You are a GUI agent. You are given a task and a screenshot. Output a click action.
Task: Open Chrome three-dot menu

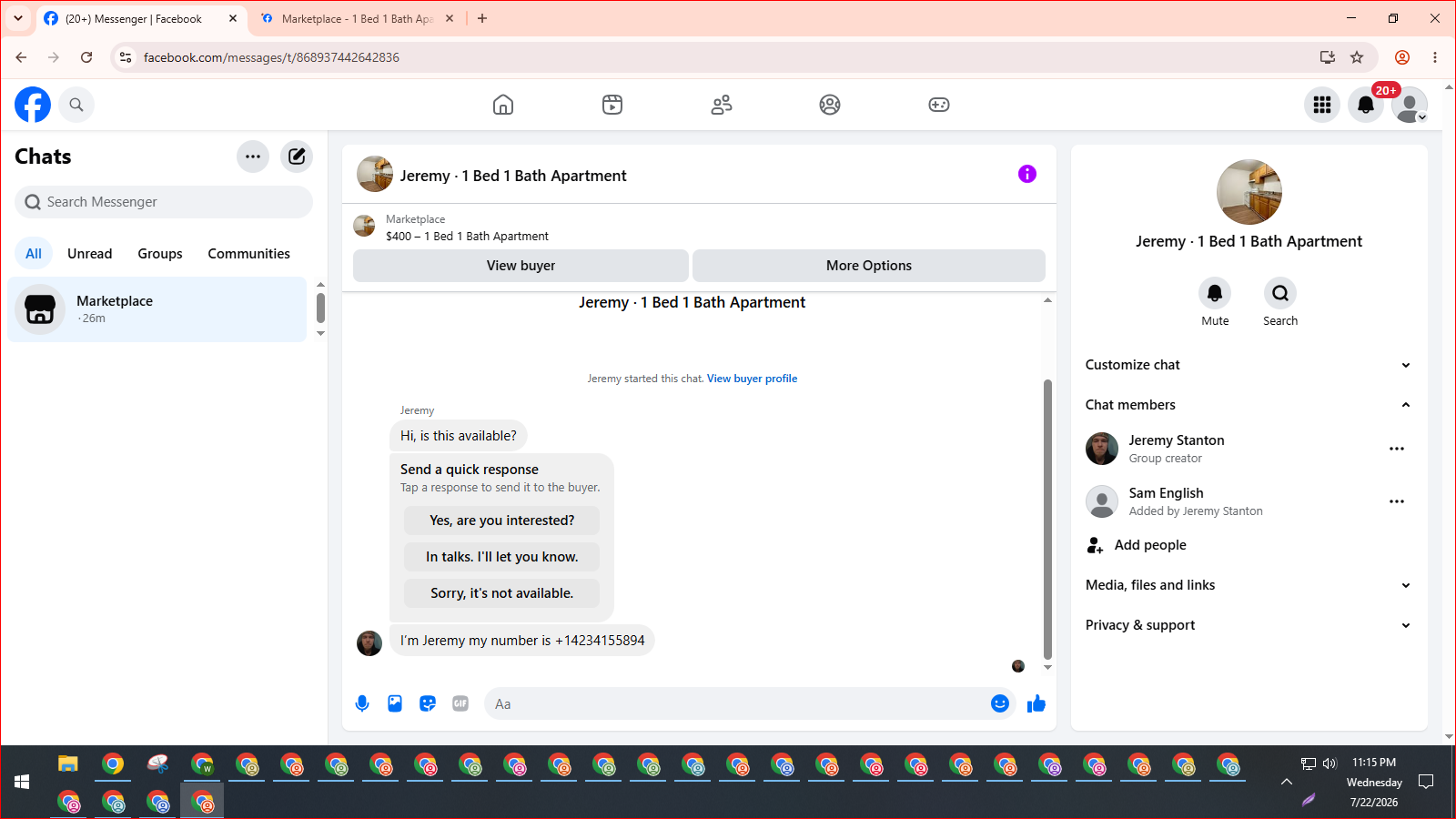[x=1435, y=57]
